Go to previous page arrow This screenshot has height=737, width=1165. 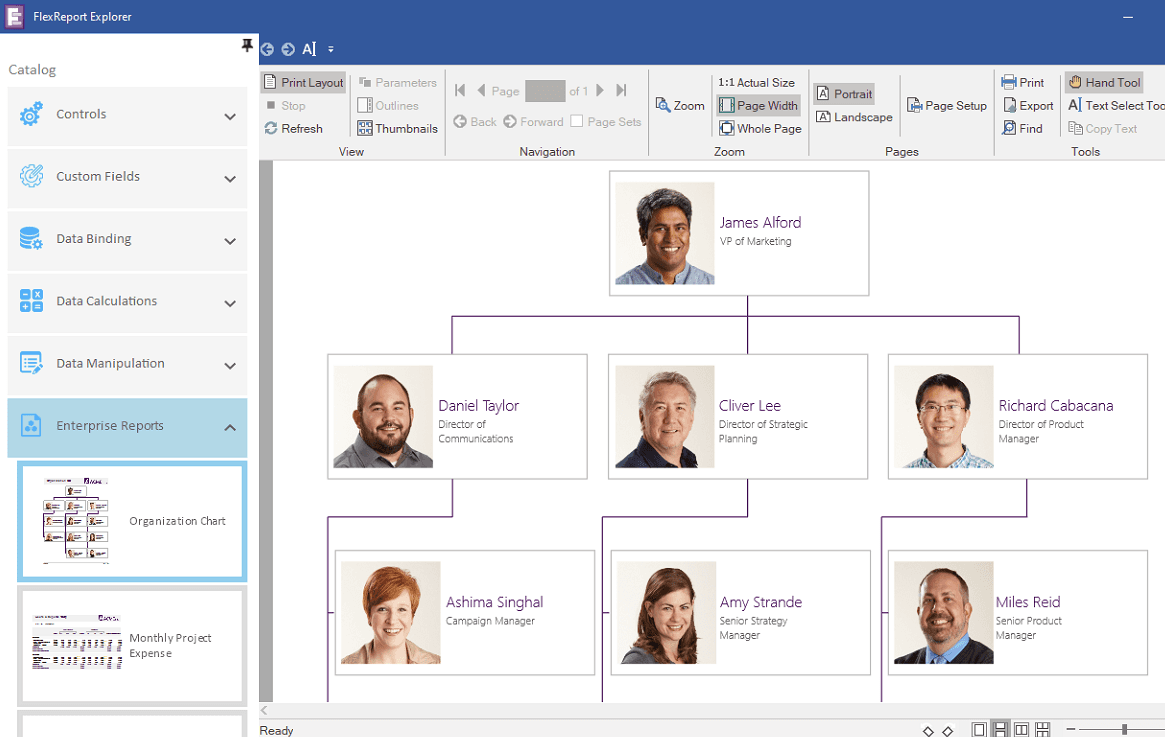click(481, 90)
